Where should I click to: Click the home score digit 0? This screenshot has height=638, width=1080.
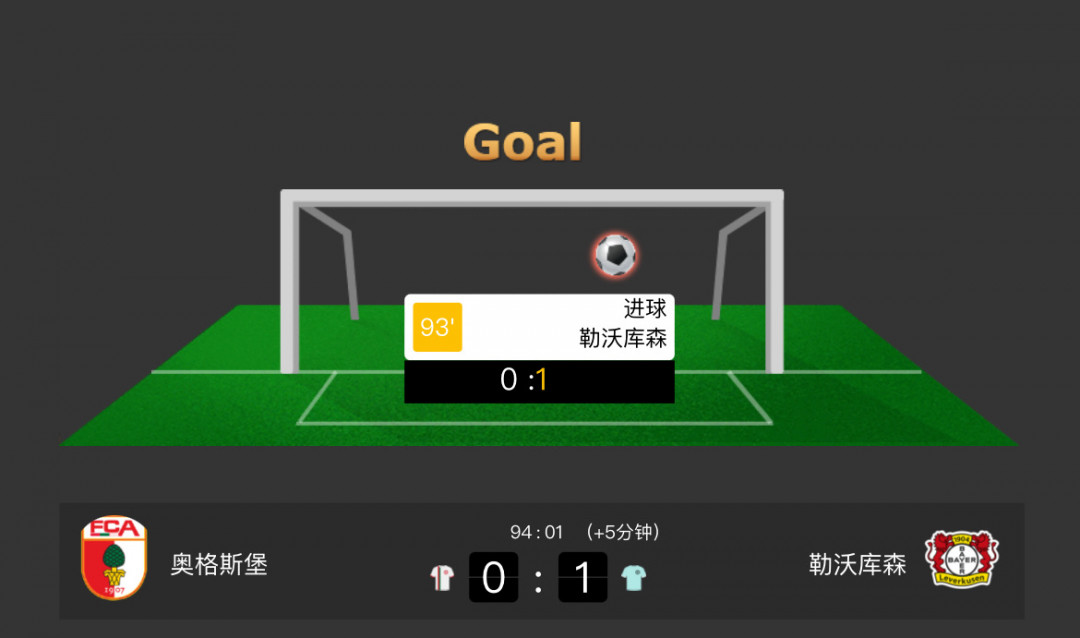(493, 577)
